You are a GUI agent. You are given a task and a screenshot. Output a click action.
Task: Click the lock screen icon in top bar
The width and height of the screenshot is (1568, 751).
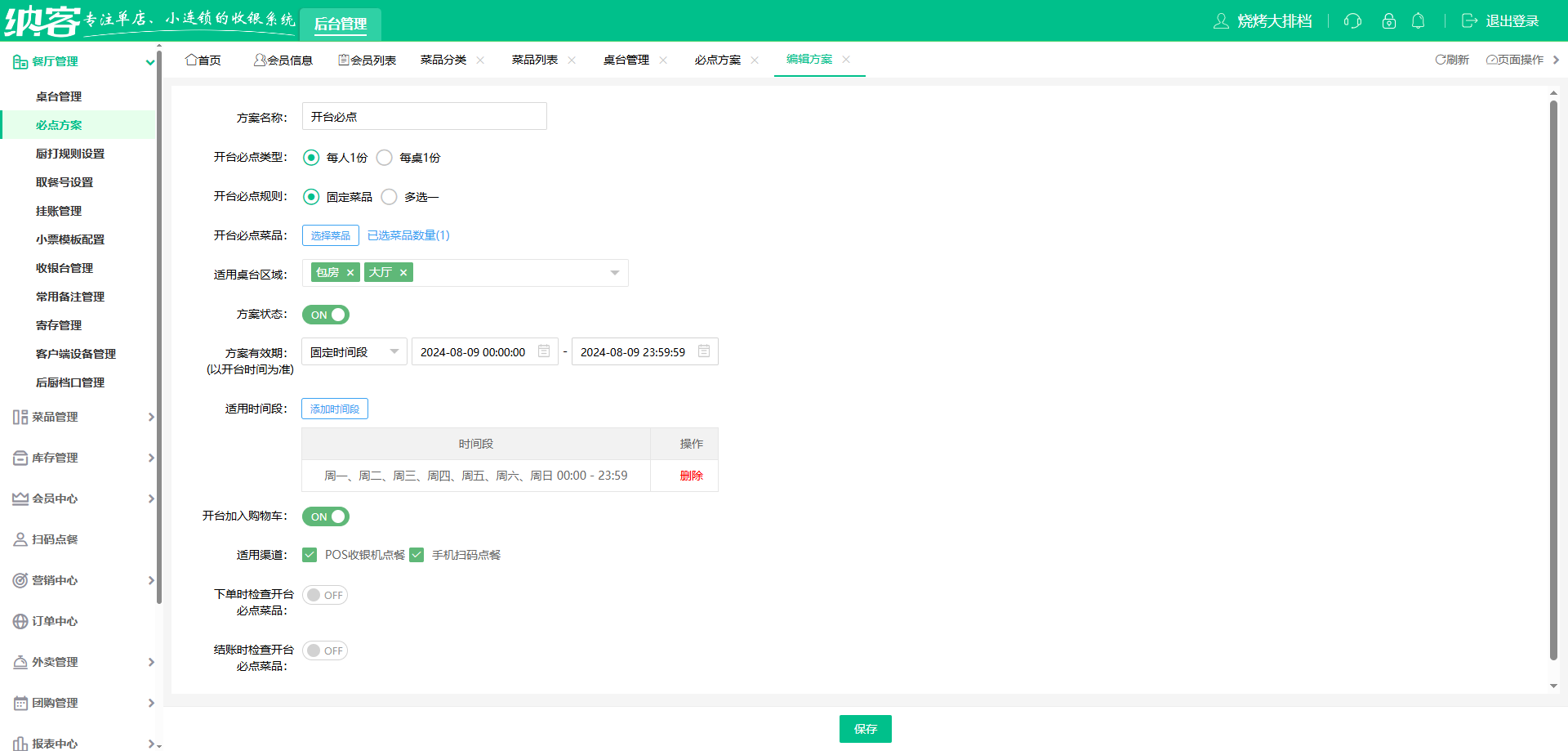pos(1388,21)
